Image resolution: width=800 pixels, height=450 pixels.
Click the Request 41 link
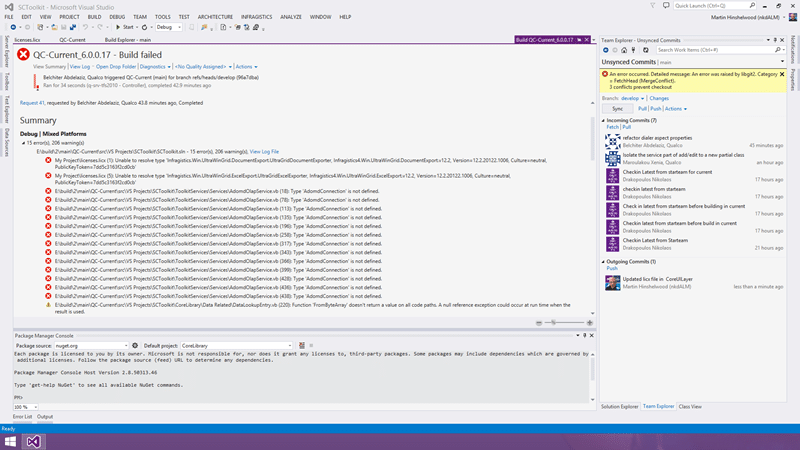(x=32, y=103)
